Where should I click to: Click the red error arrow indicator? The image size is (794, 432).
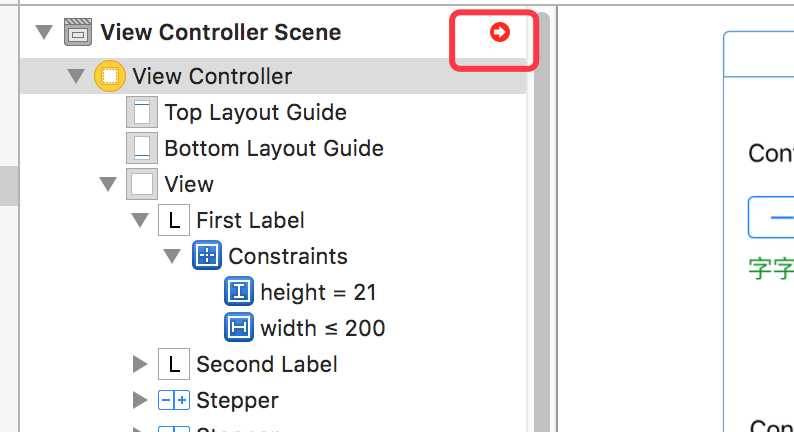[499, 32]
